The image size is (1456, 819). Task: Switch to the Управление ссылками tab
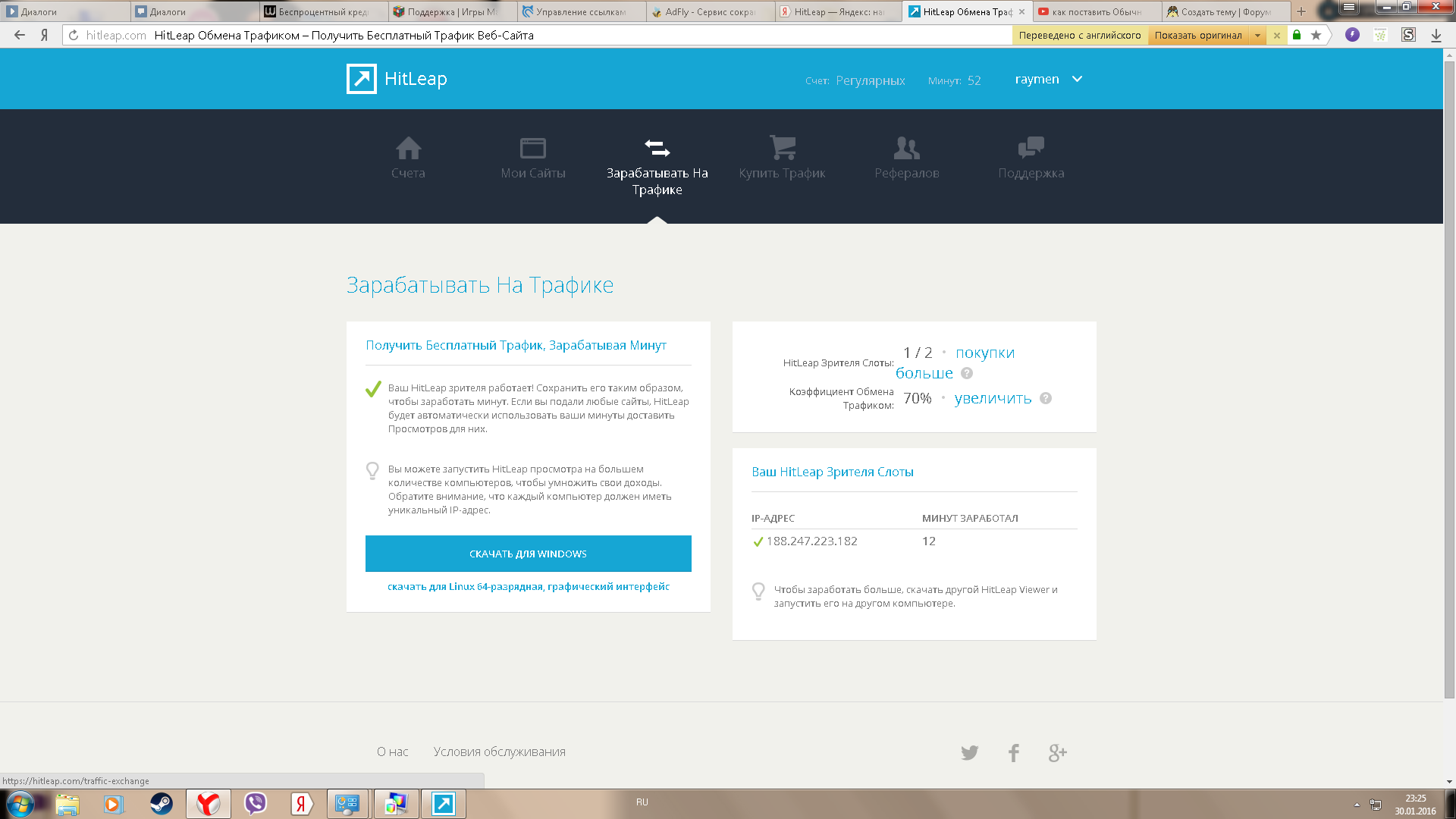581,11
